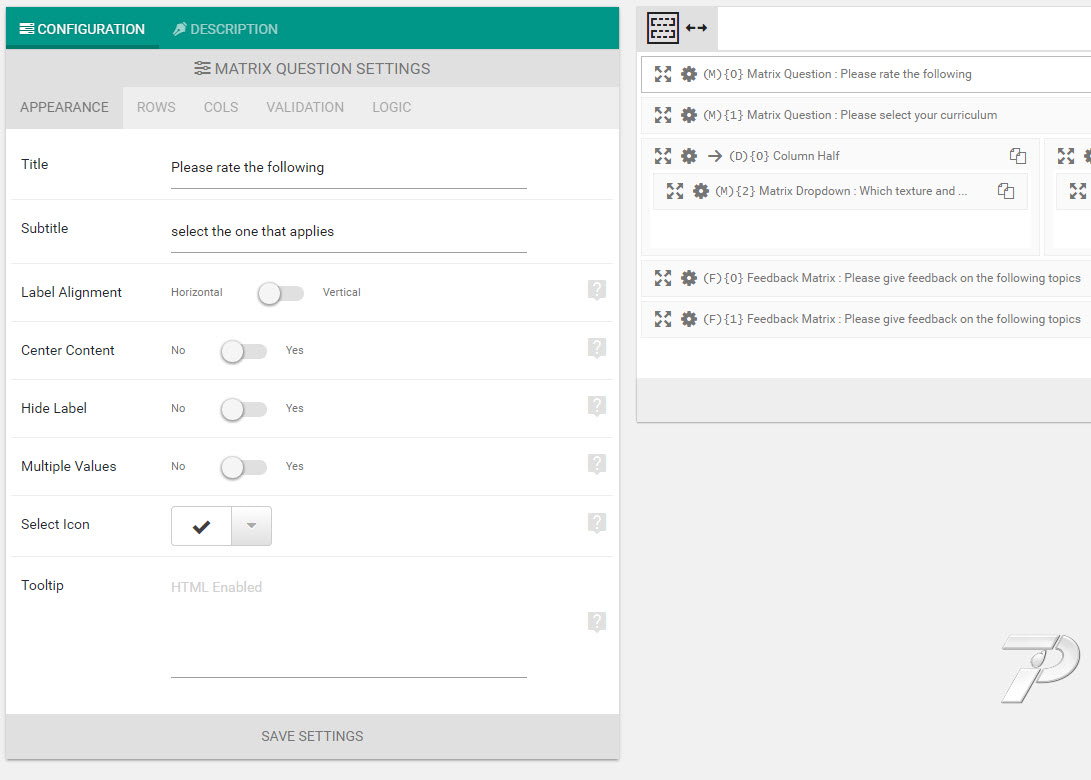
Task: Click help icon for Hide Label
Action: 597,406
